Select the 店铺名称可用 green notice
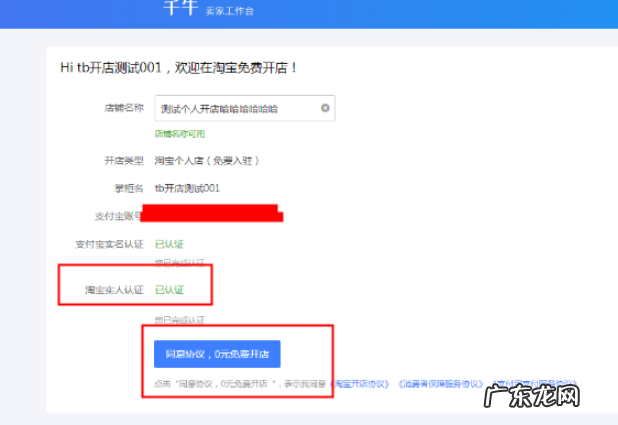Image resolution: width=618 pixels, height=425 pixels. (180, 134)
